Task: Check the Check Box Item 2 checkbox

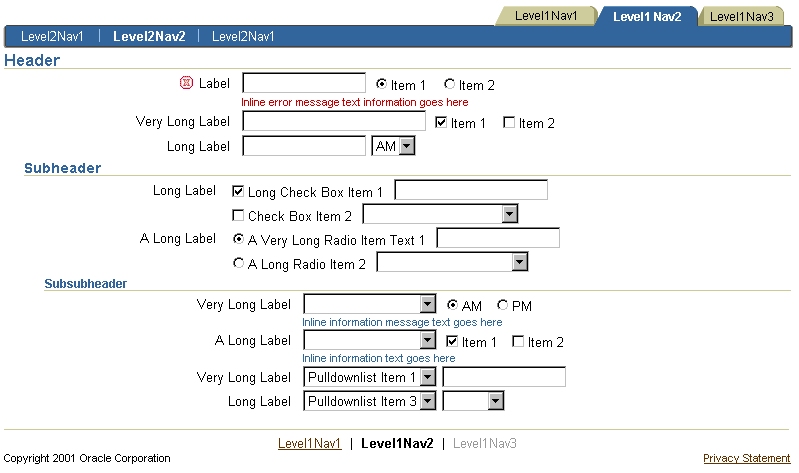Action: point(237,215)
